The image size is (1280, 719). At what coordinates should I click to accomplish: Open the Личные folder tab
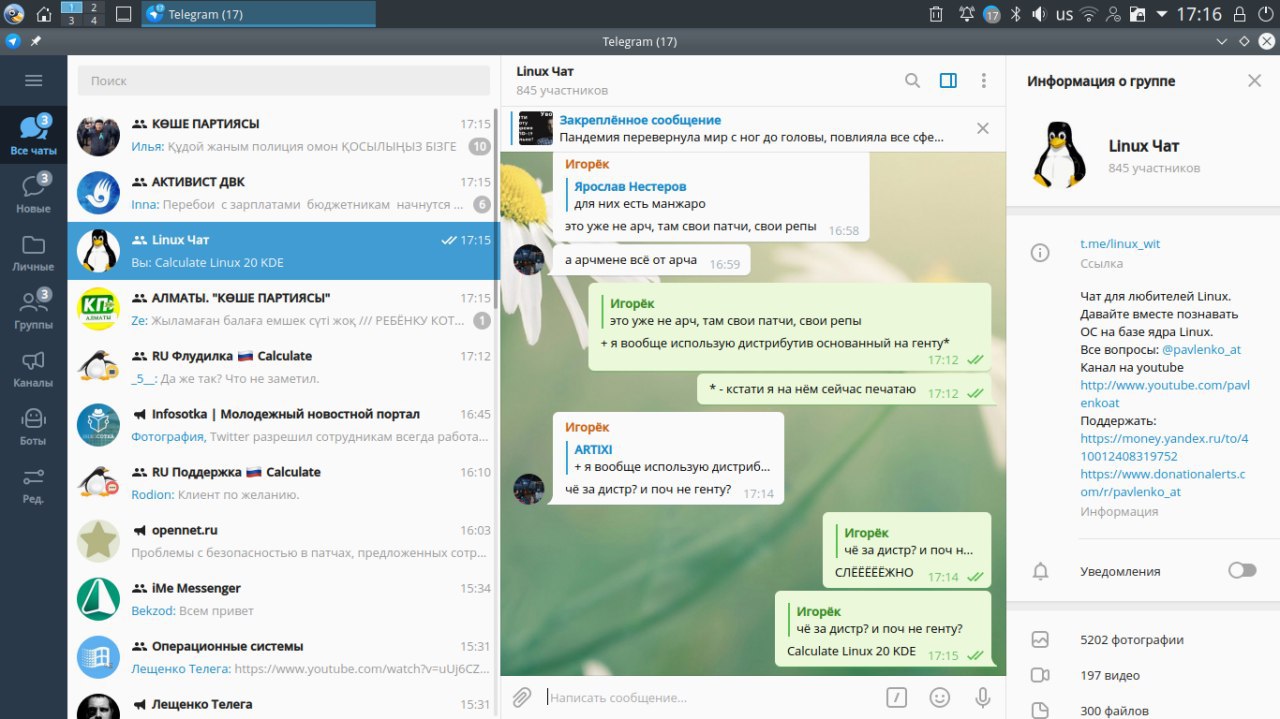tap(34, 252)
